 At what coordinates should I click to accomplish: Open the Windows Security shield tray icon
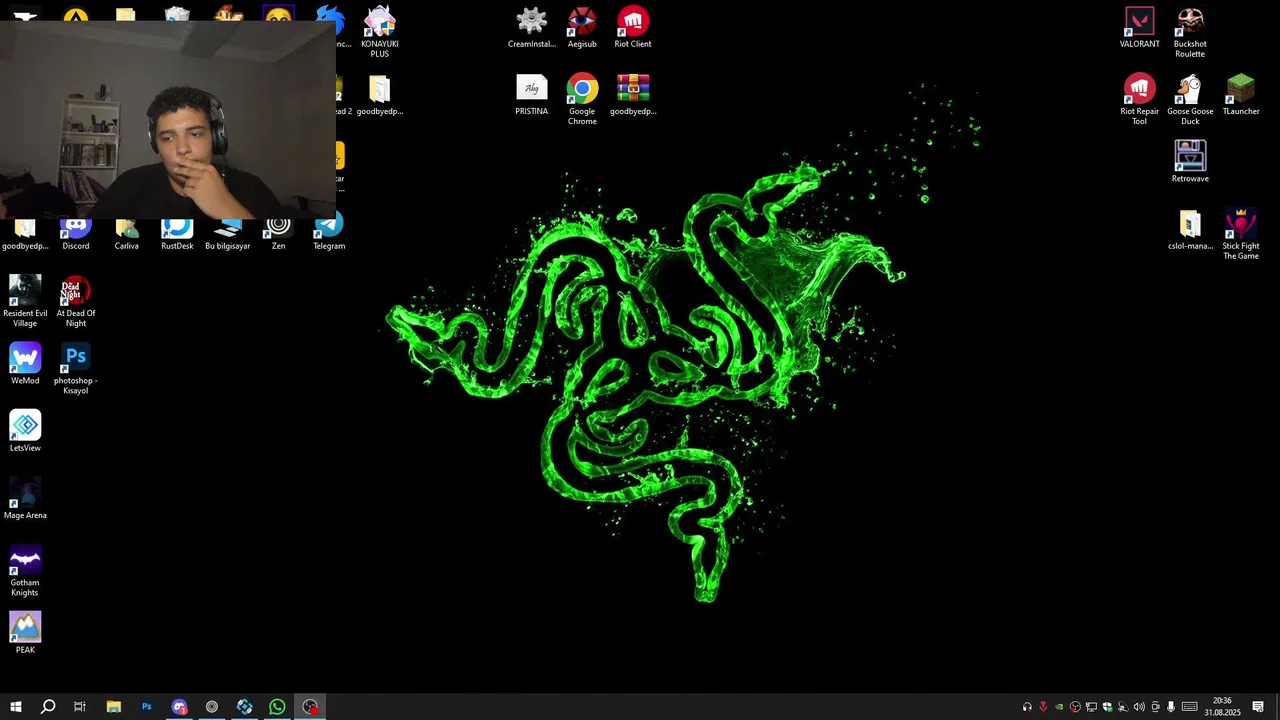(x=1107, y=707)
